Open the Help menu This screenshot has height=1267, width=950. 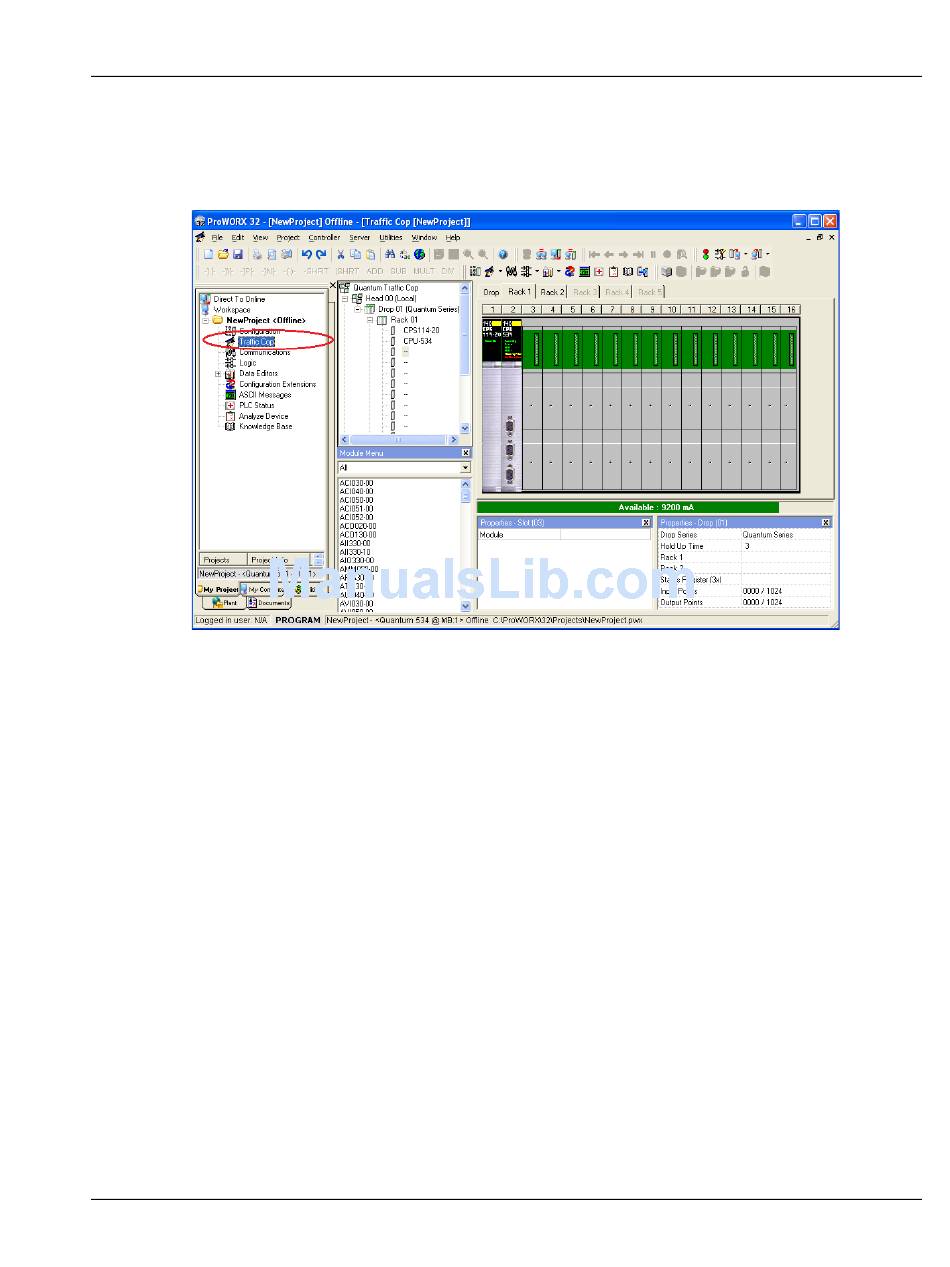coord(453,237)
